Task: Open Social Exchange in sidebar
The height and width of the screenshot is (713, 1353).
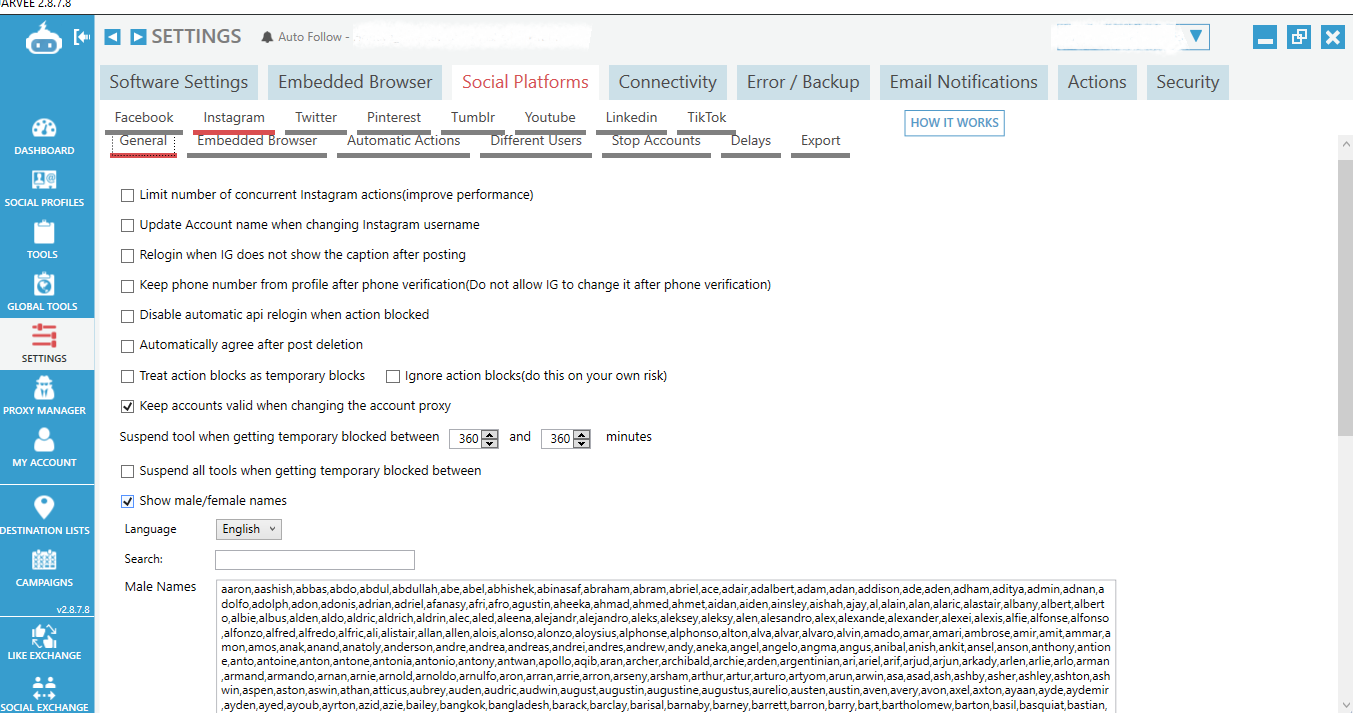Action: click(x=44, y=693)
